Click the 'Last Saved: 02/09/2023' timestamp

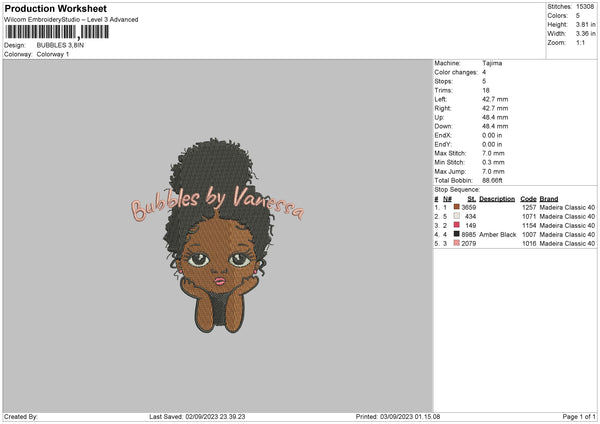coord(197,417)
